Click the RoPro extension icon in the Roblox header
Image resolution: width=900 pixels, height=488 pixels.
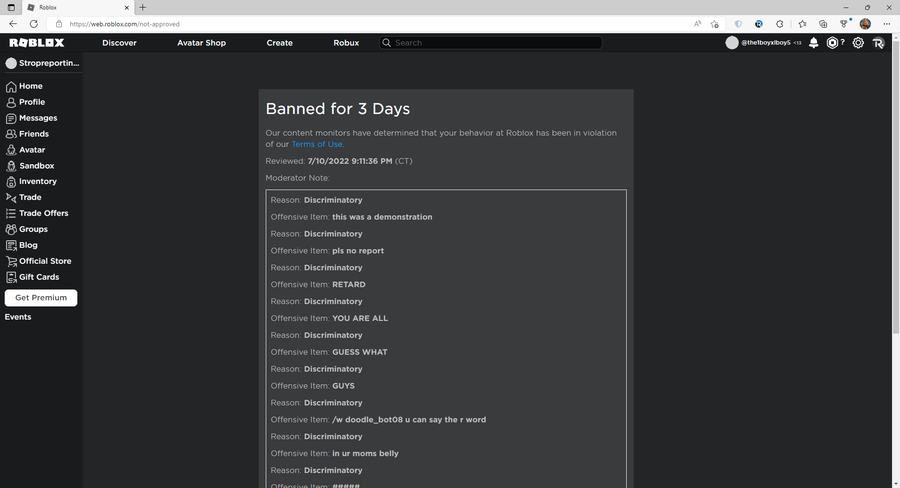878,43
